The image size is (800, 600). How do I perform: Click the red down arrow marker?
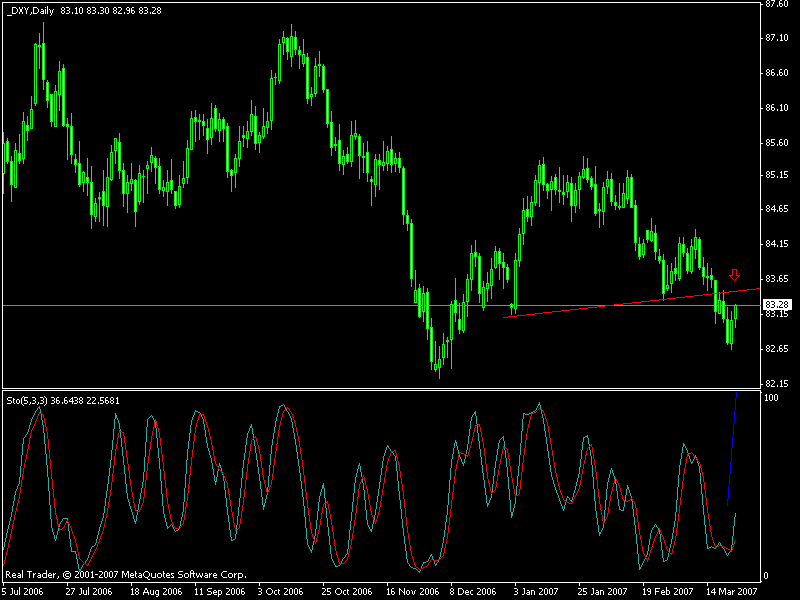(x=735, y=275)
